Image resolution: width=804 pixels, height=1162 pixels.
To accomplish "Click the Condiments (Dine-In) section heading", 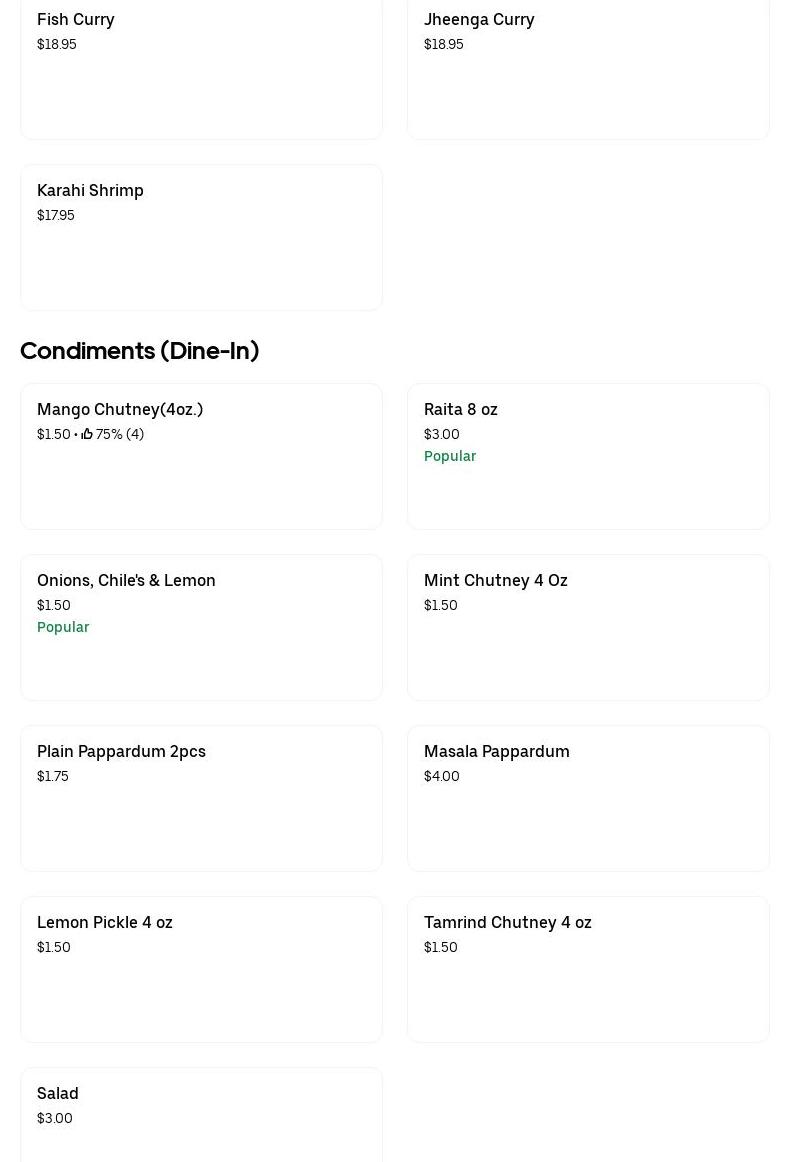I will pos(139,351).
